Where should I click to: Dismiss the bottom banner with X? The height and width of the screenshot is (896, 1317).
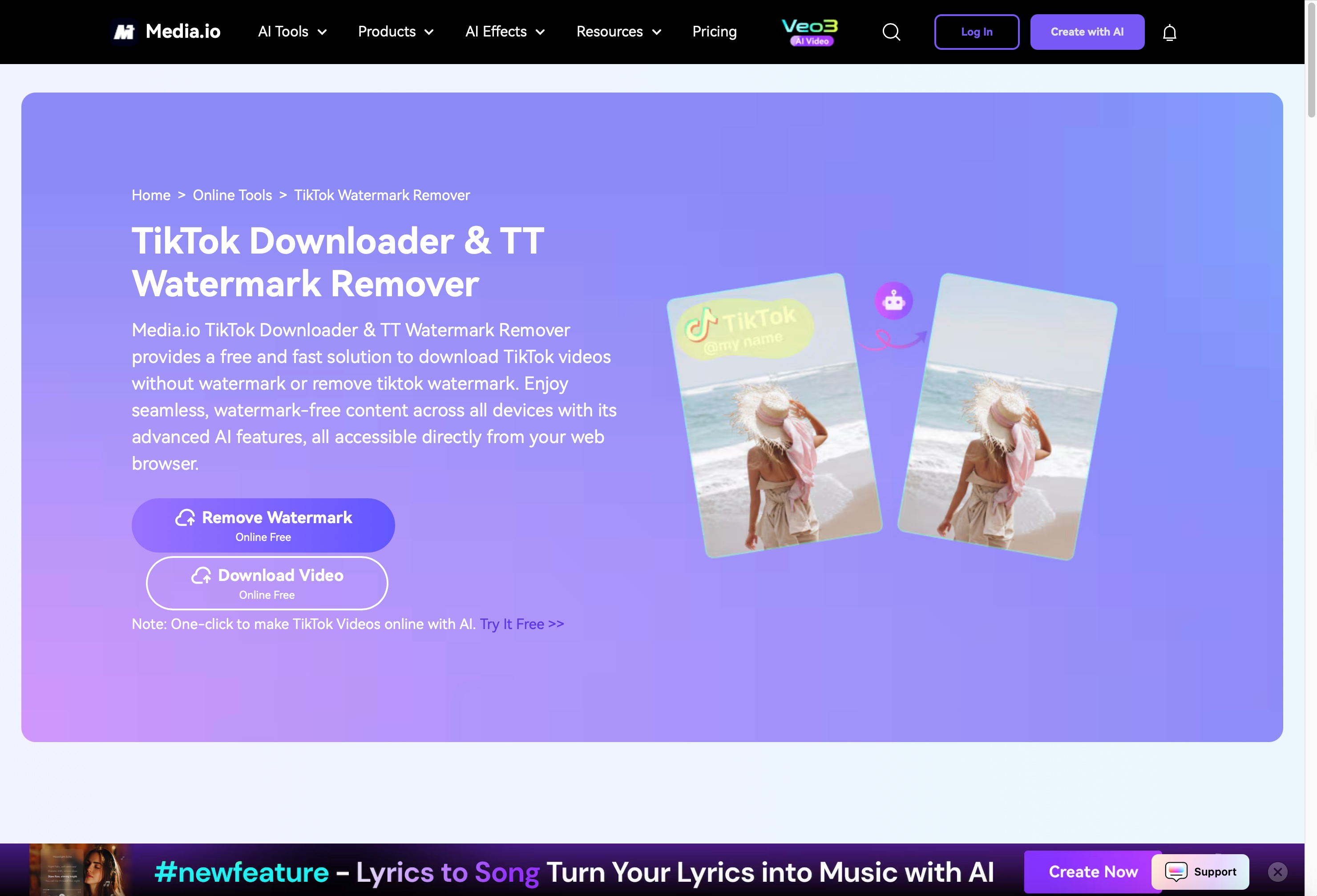coord(1277,872)
